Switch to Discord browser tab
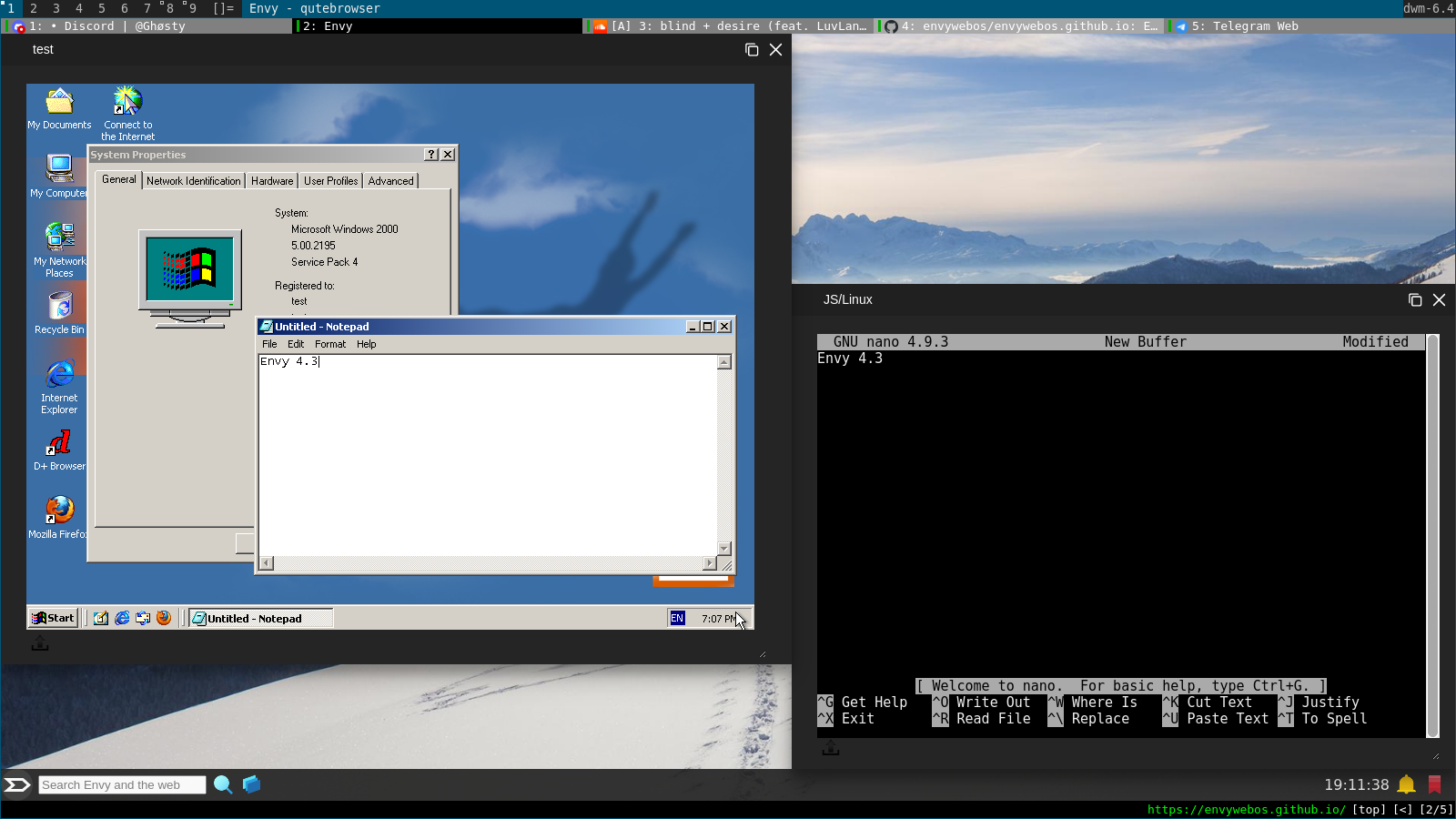The image size is (1456, 819). pos(147,26)
